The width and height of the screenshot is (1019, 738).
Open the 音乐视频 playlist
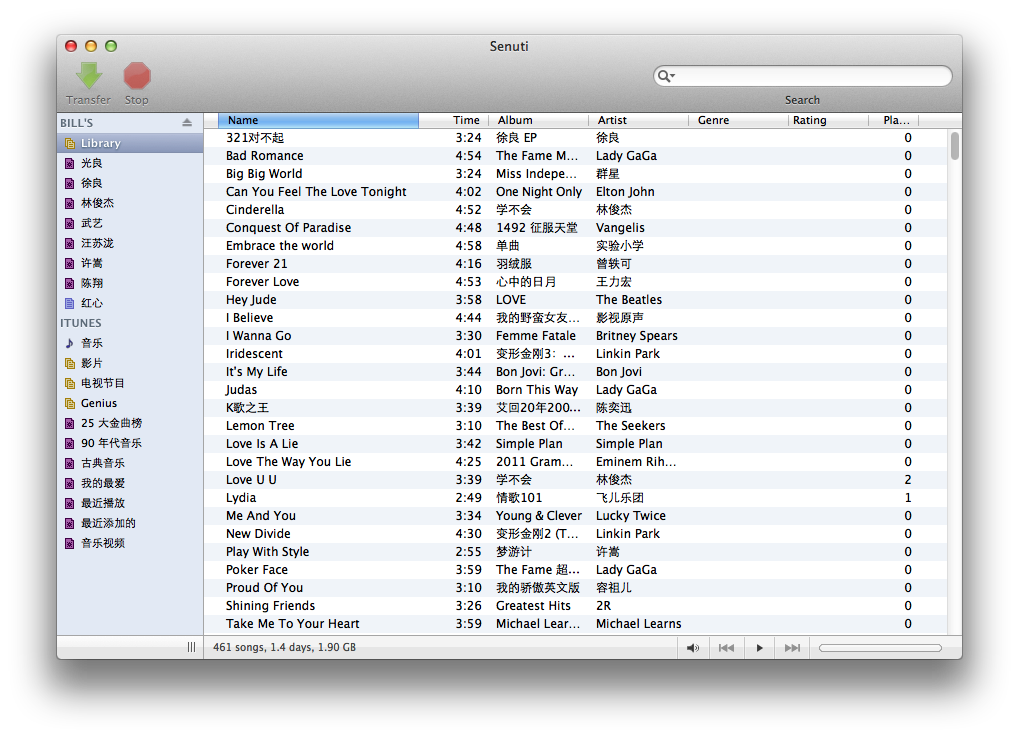pyautogui.click(x=130, y=543)
